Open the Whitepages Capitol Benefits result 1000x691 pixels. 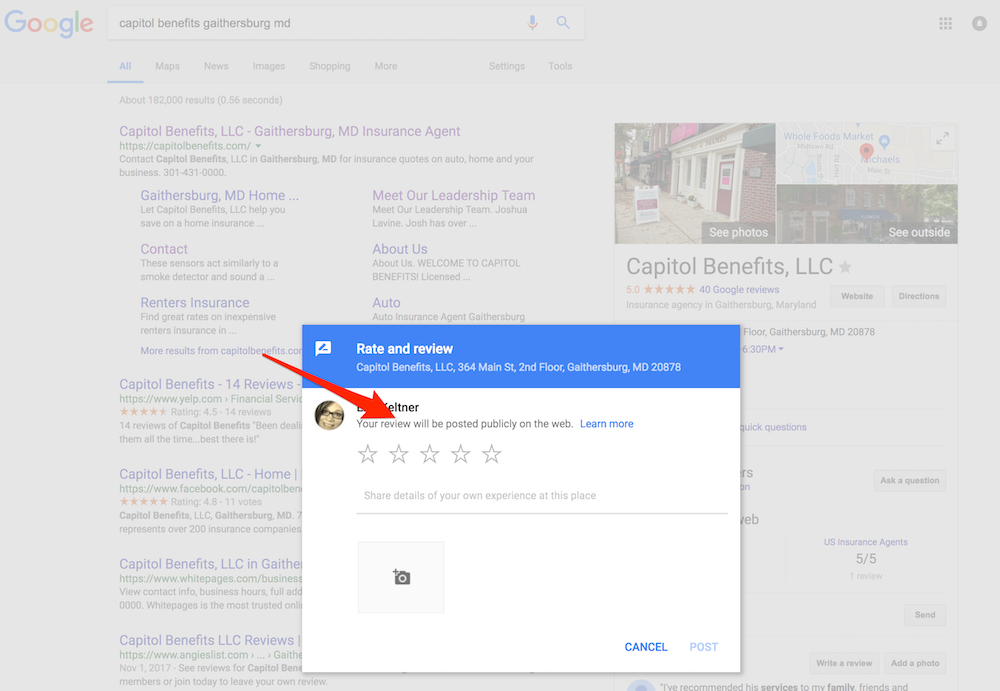210,564
